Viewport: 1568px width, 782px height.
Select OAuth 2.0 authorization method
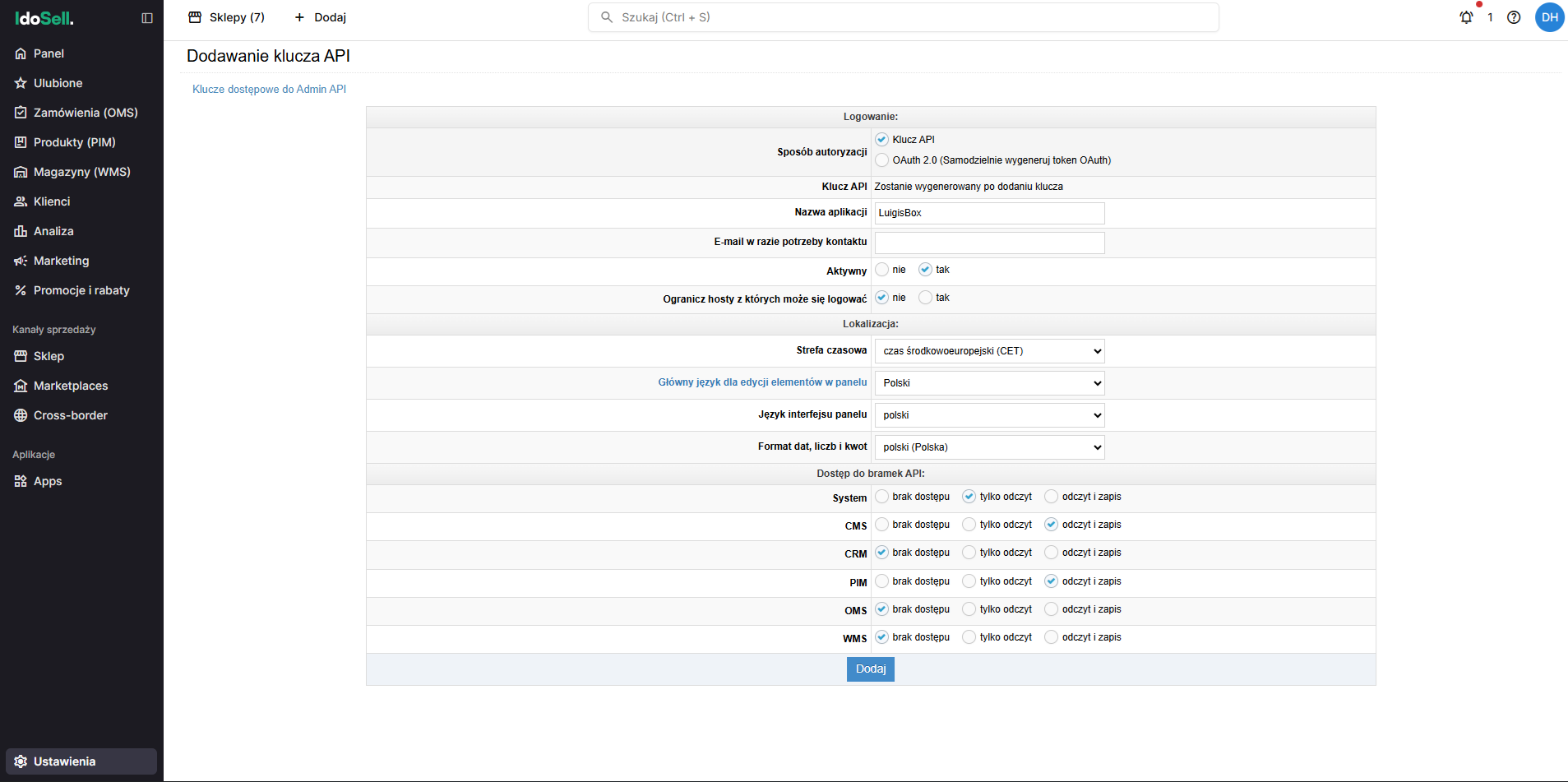[881, 160]
